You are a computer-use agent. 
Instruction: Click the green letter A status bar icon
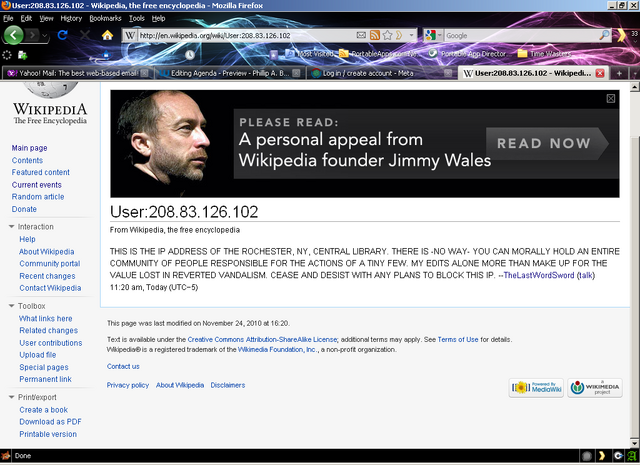(631, 456)
